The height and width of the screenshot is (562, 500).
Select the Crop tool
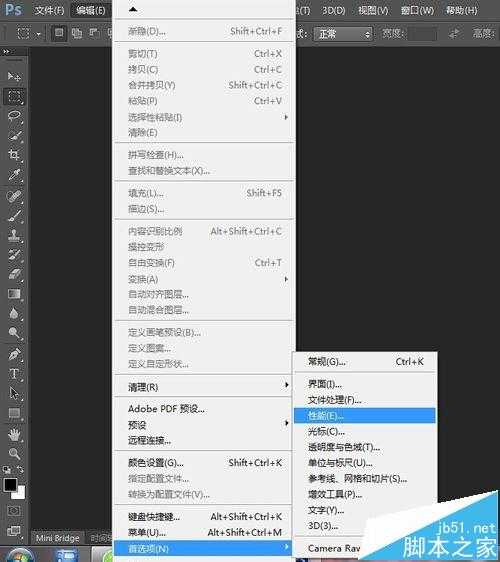[x=14, y=156]
